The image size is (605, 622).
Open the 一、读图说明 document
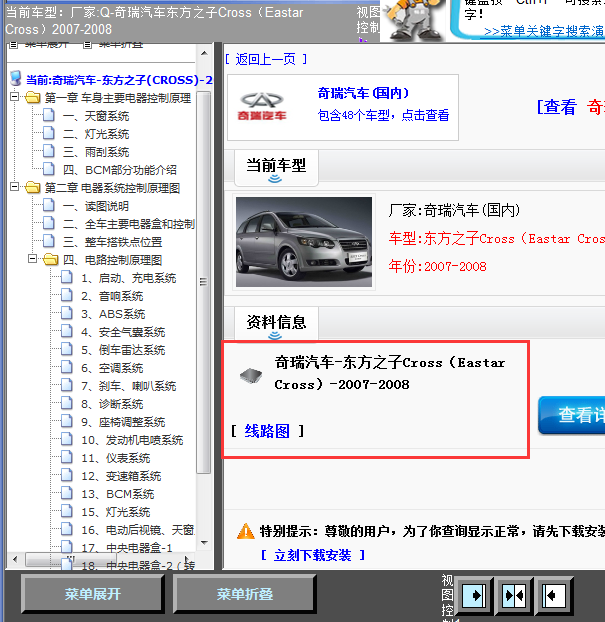tap(96, 206)
